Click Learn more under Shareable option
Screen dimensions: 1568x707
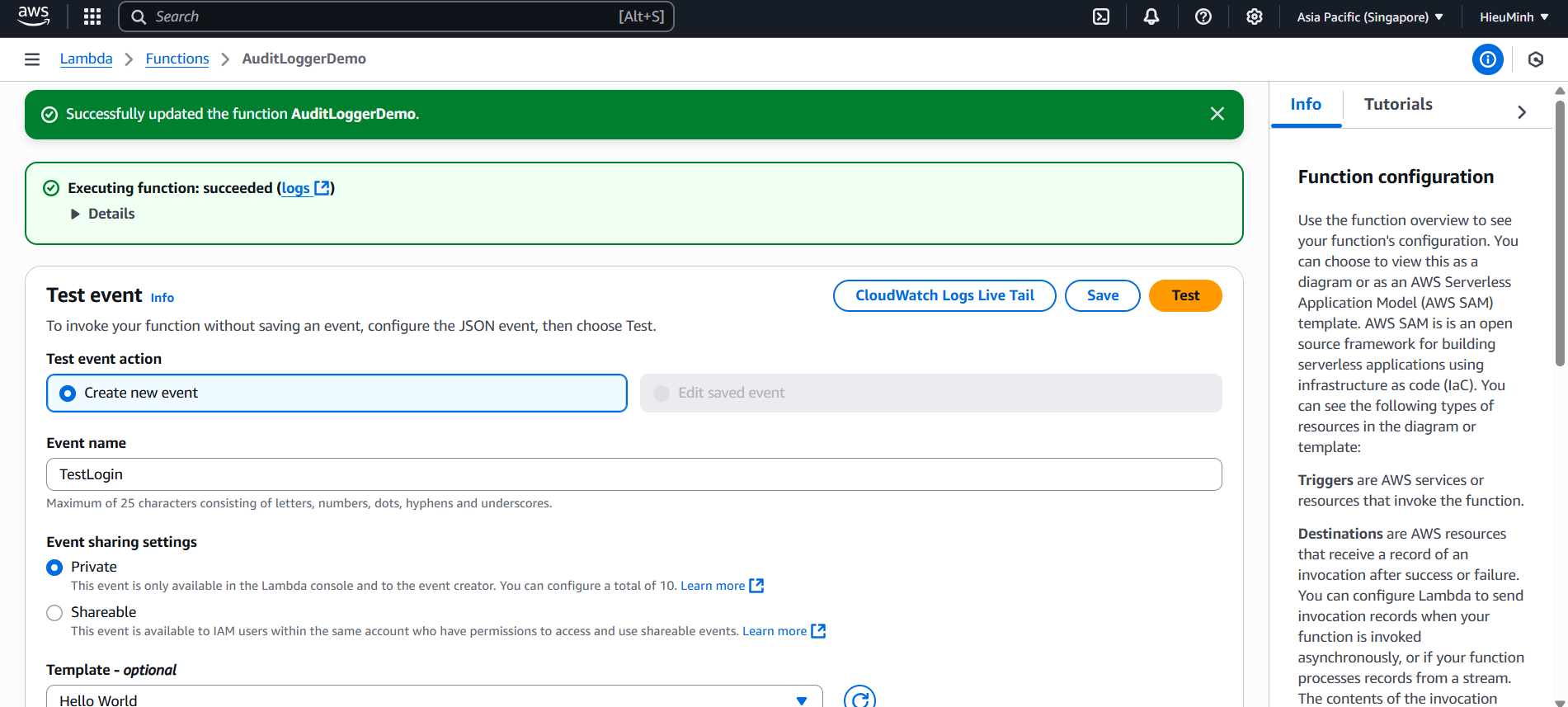click(x=775, y=631)
